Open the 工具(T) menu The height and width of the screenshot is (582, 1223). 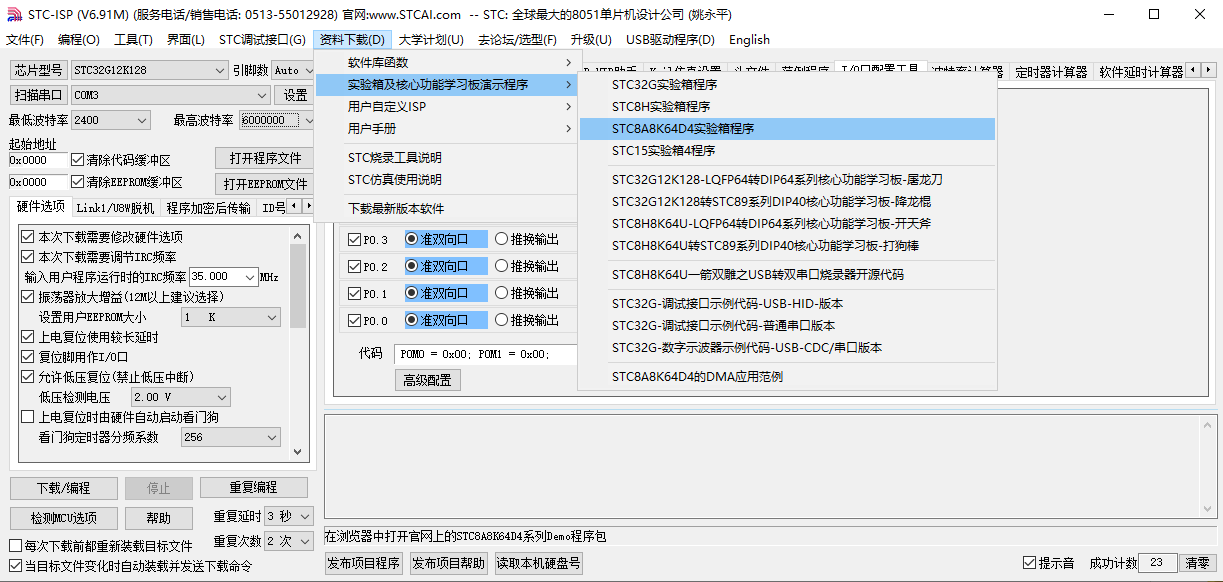pos(133,40)
